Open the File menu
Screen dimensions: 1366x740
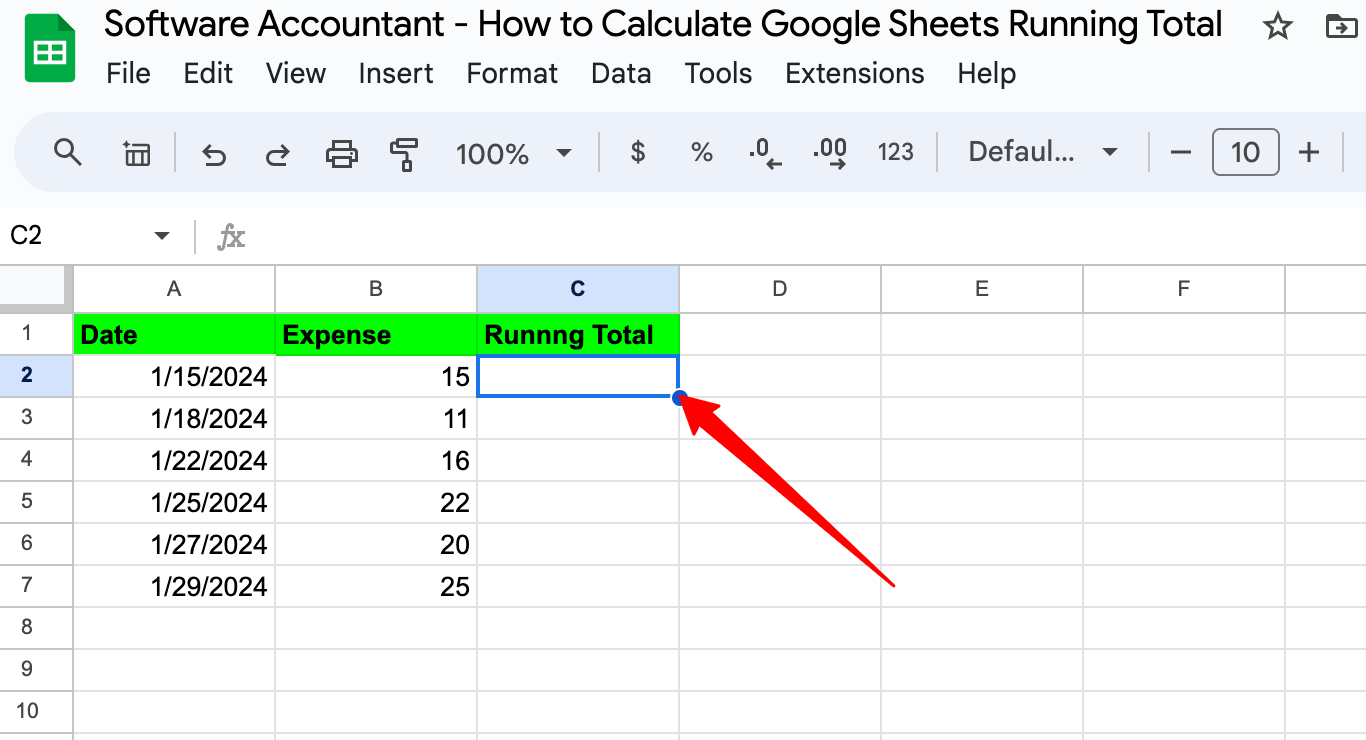pos(128,73)
